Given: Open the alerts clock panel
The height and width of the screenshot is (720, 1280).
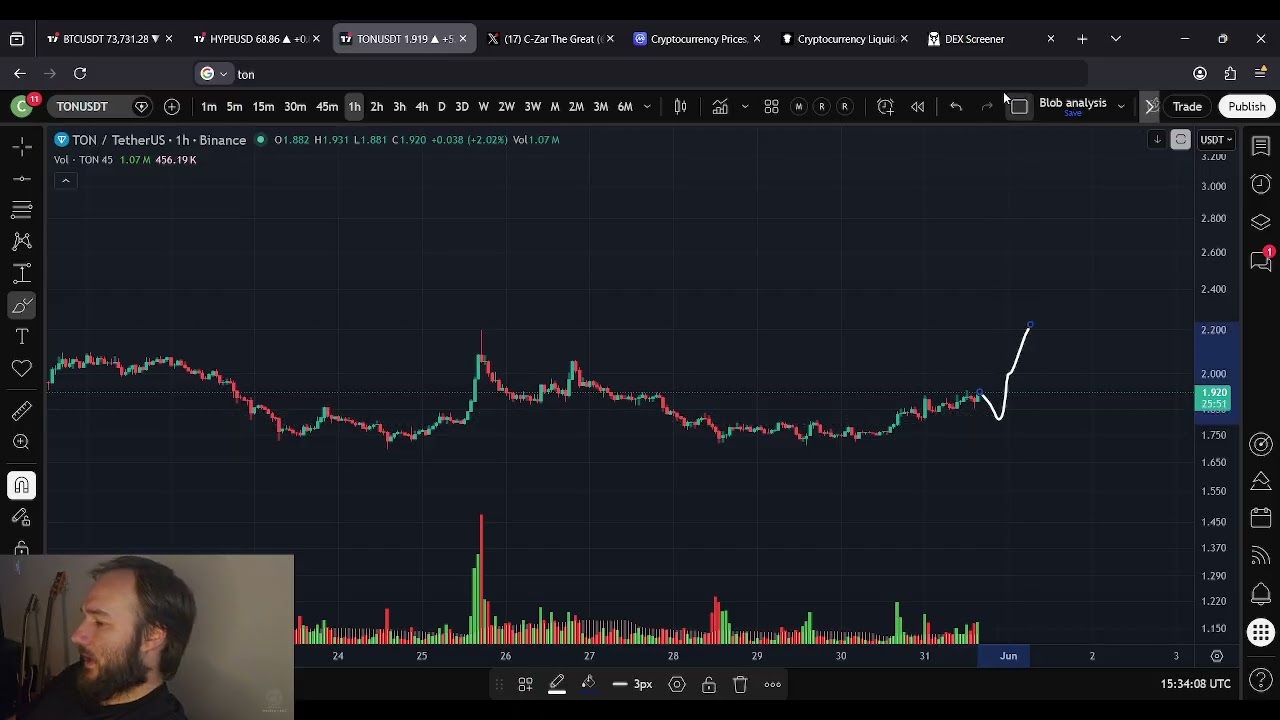Looking at the screenshot, I should [x=1261, y=184].
